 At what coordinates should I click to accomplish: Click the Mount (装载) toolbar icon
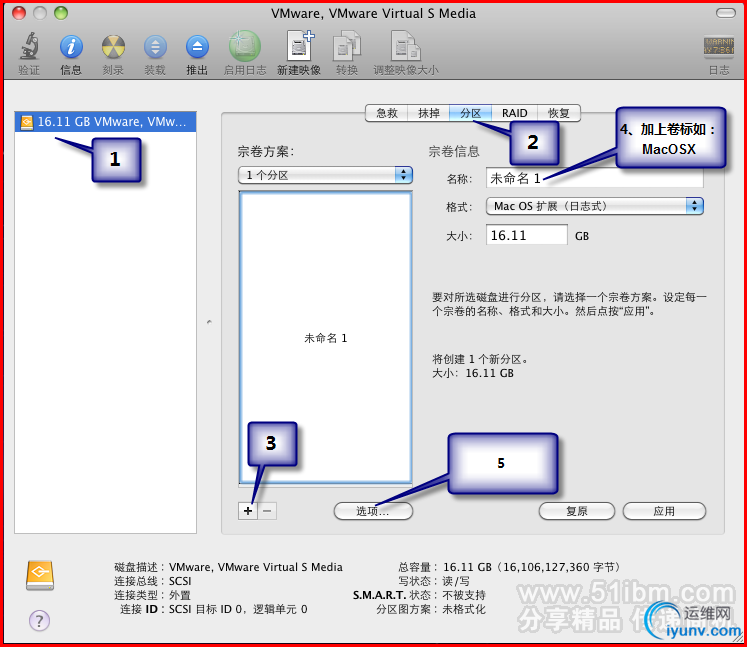155,47
